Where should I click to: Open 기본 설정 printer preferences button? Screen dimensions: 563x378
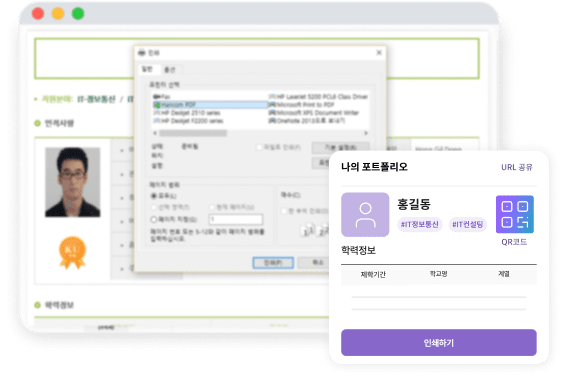click(x=340, y=147)
